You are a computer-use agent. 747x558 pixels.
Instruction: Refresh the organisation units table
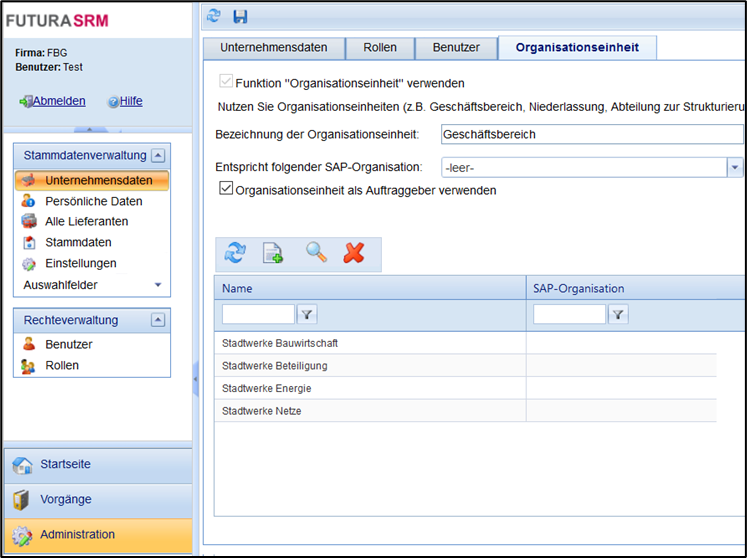click(235, 253)
